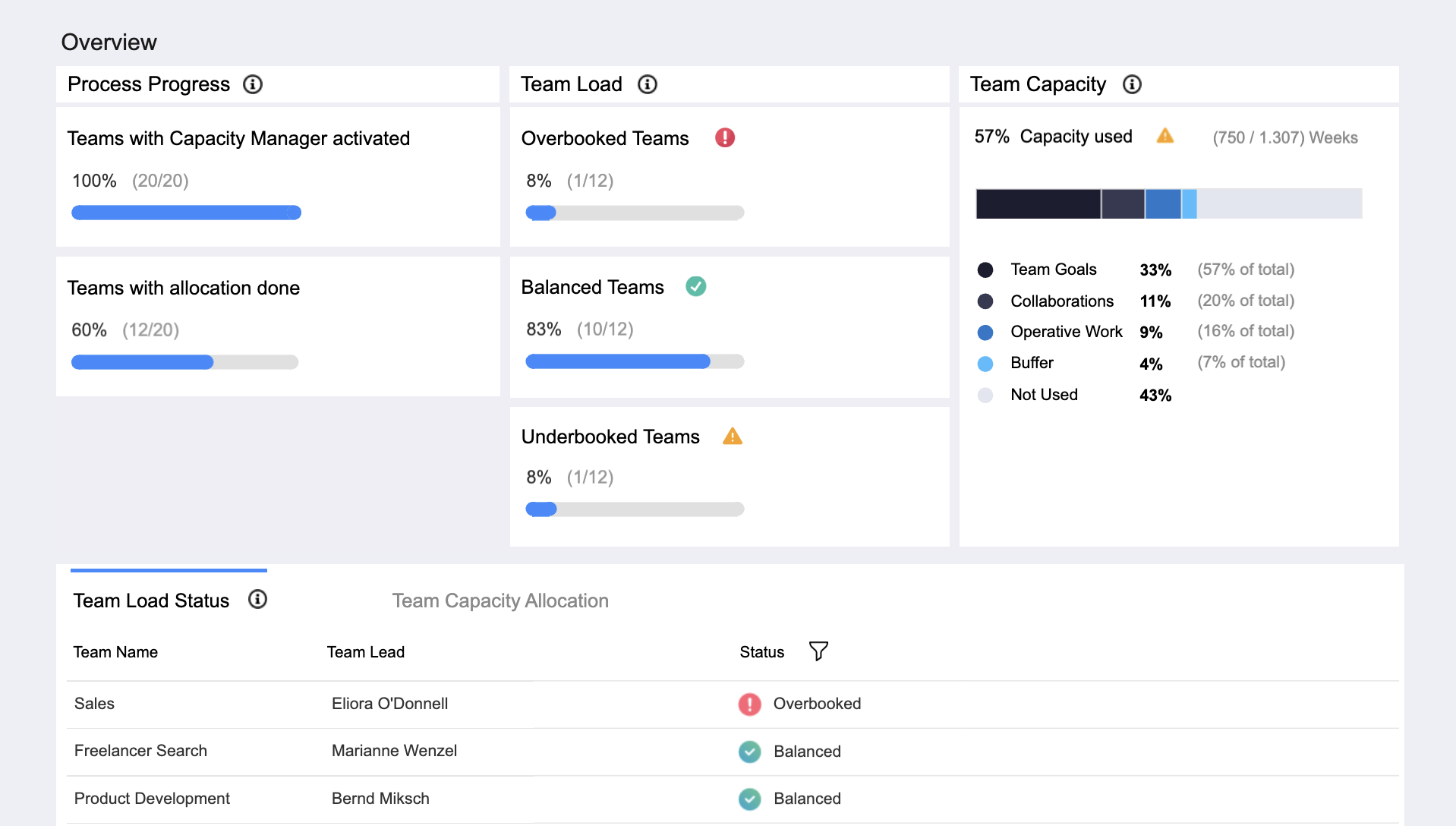Click team lead Bernd Miksch
Image resolution: width=1456 pixels, height=826 pixels.
click(x=380, y=799)
